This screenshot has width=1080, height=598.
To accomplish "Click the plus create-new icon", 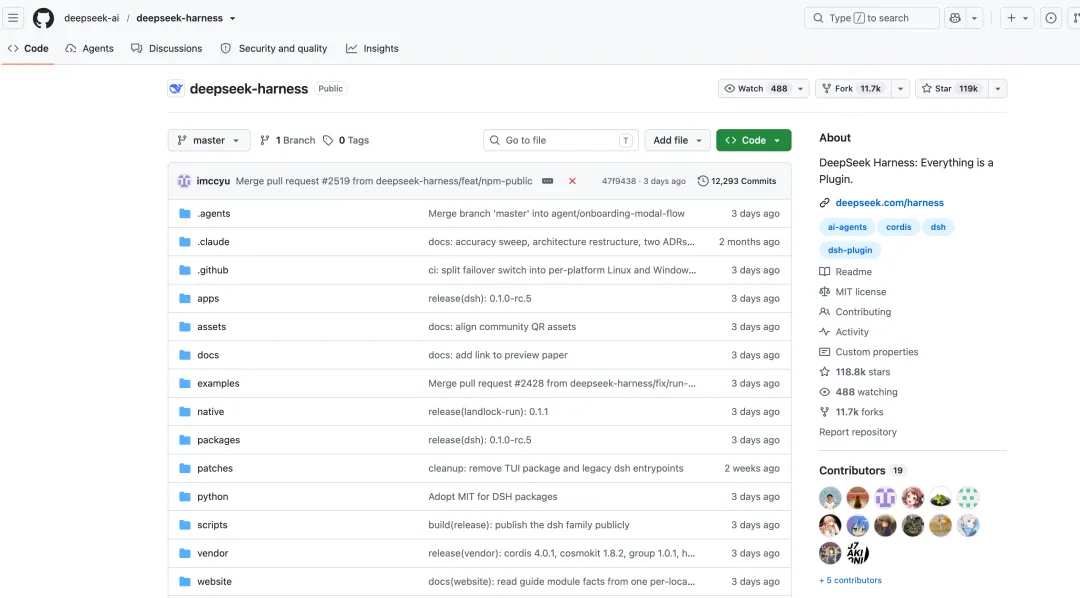I will click(x=1011, y=18).
